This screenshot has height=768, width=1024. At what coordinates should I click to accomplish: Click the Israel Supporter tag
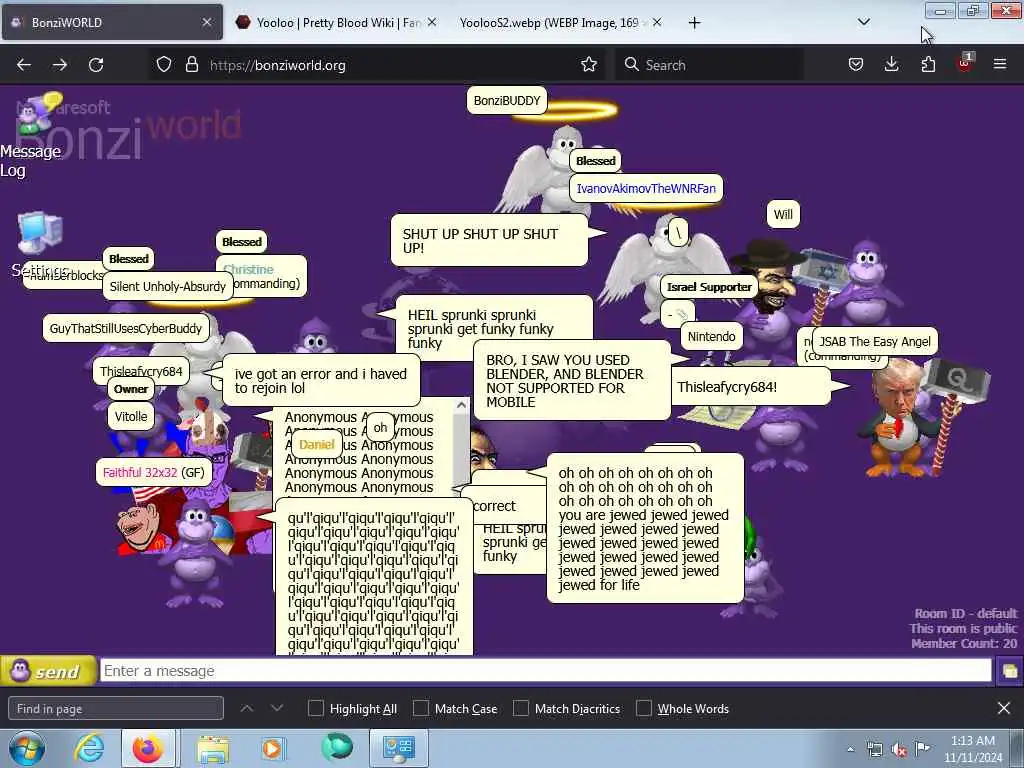[709, 287]
